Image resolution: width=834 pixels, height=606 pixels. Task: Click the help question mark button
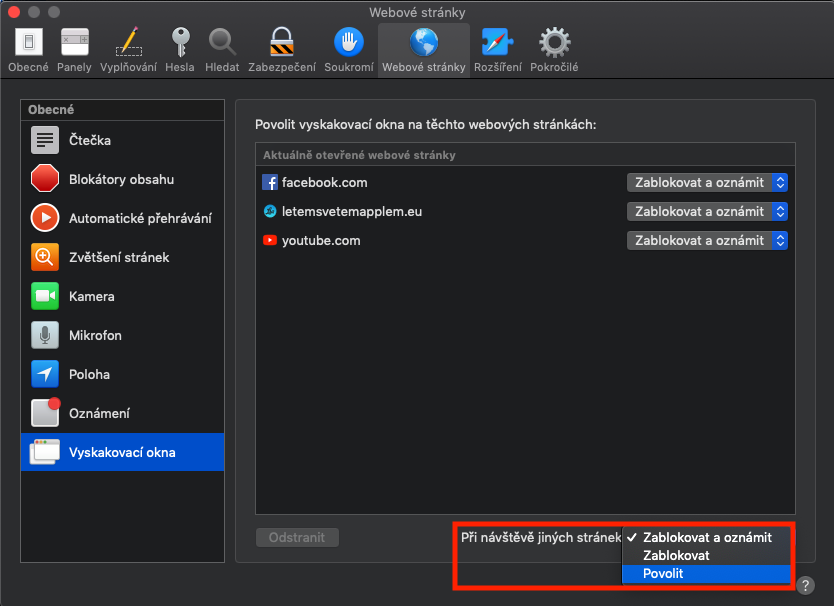(x=805, y=586)
